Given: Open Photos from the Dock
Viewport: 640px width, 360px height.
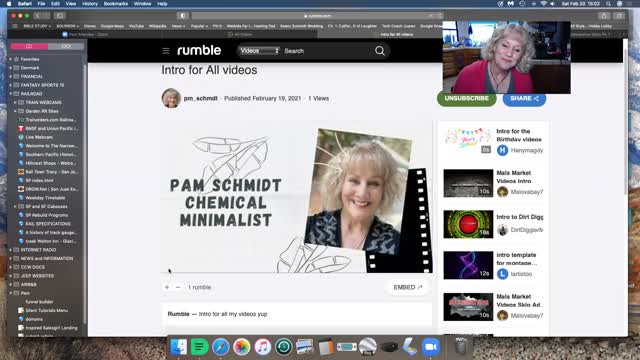Looking at the screenshot, I should (242, 347).
